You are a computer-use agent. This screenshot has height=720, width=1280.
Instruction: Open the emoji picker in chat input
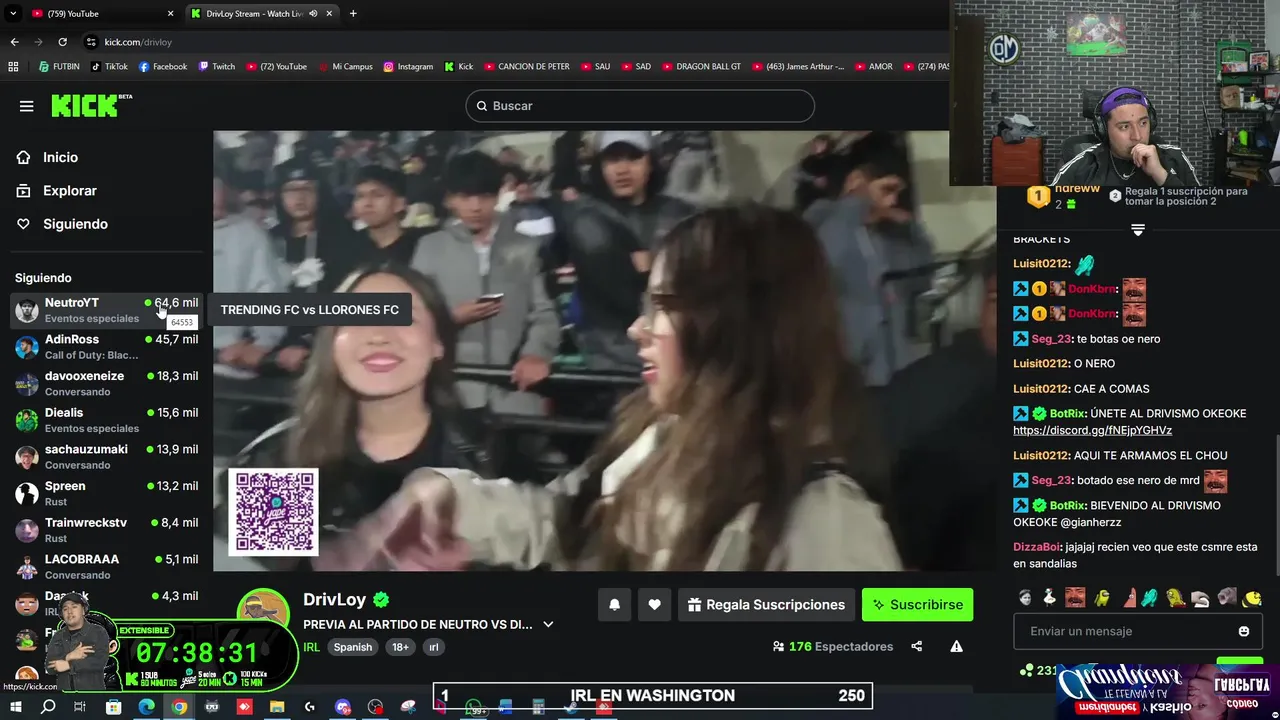click(1244, 631)
